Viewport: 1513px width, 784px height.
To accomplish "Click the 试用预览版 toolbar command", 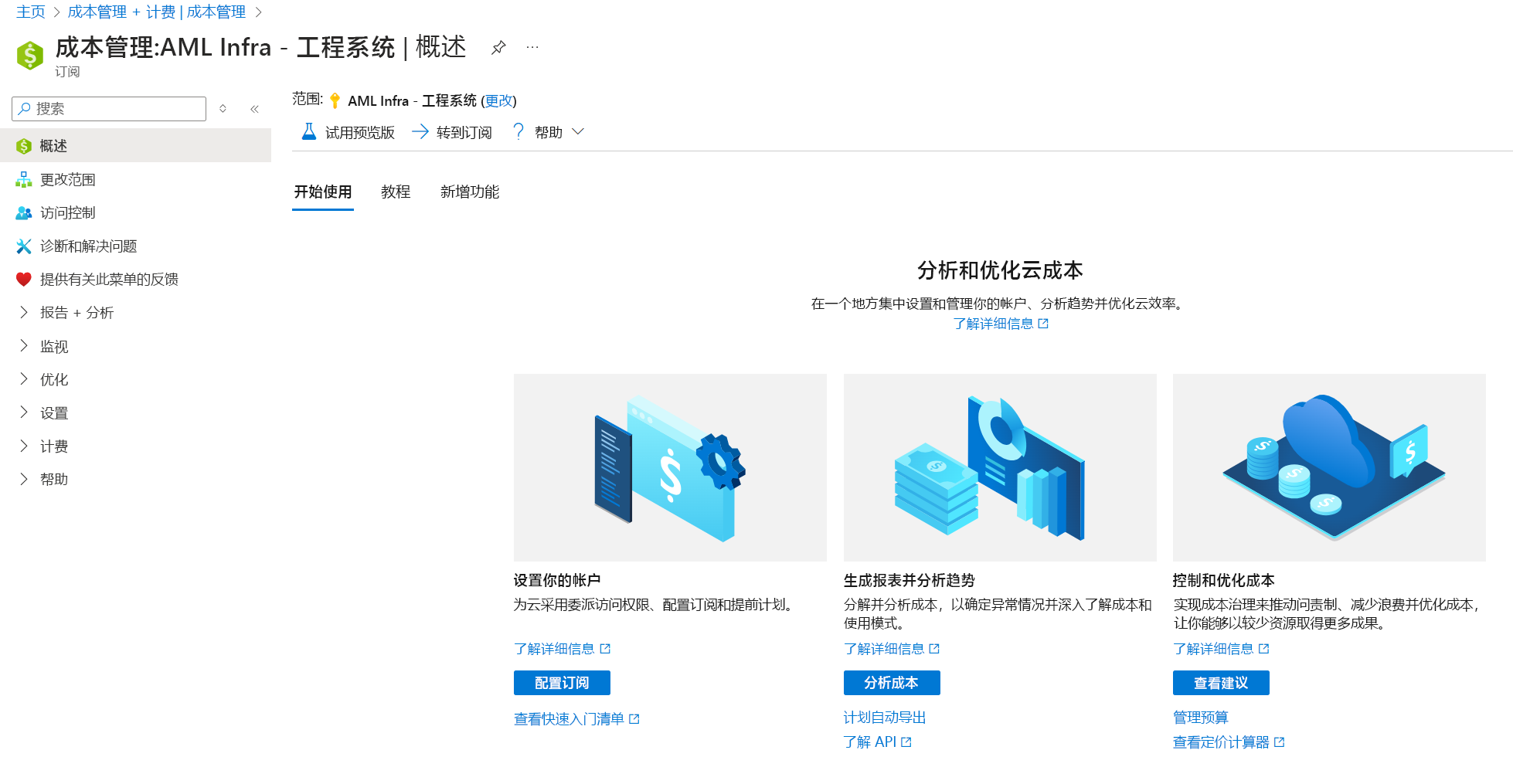I will click(x=348, y=132).
